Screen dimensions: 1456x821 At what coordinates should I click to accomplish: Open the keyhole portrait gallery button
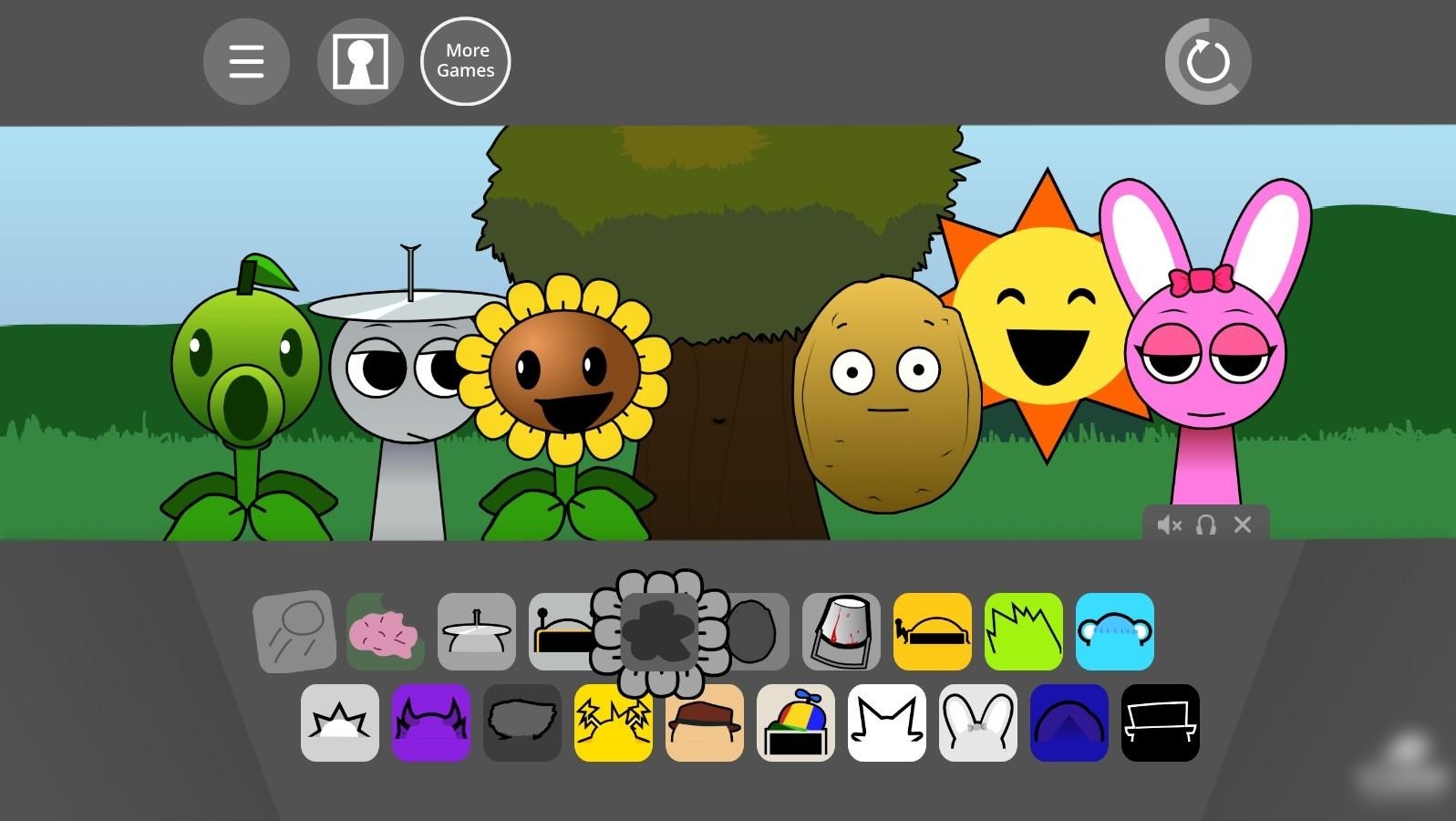click(360, 62)
